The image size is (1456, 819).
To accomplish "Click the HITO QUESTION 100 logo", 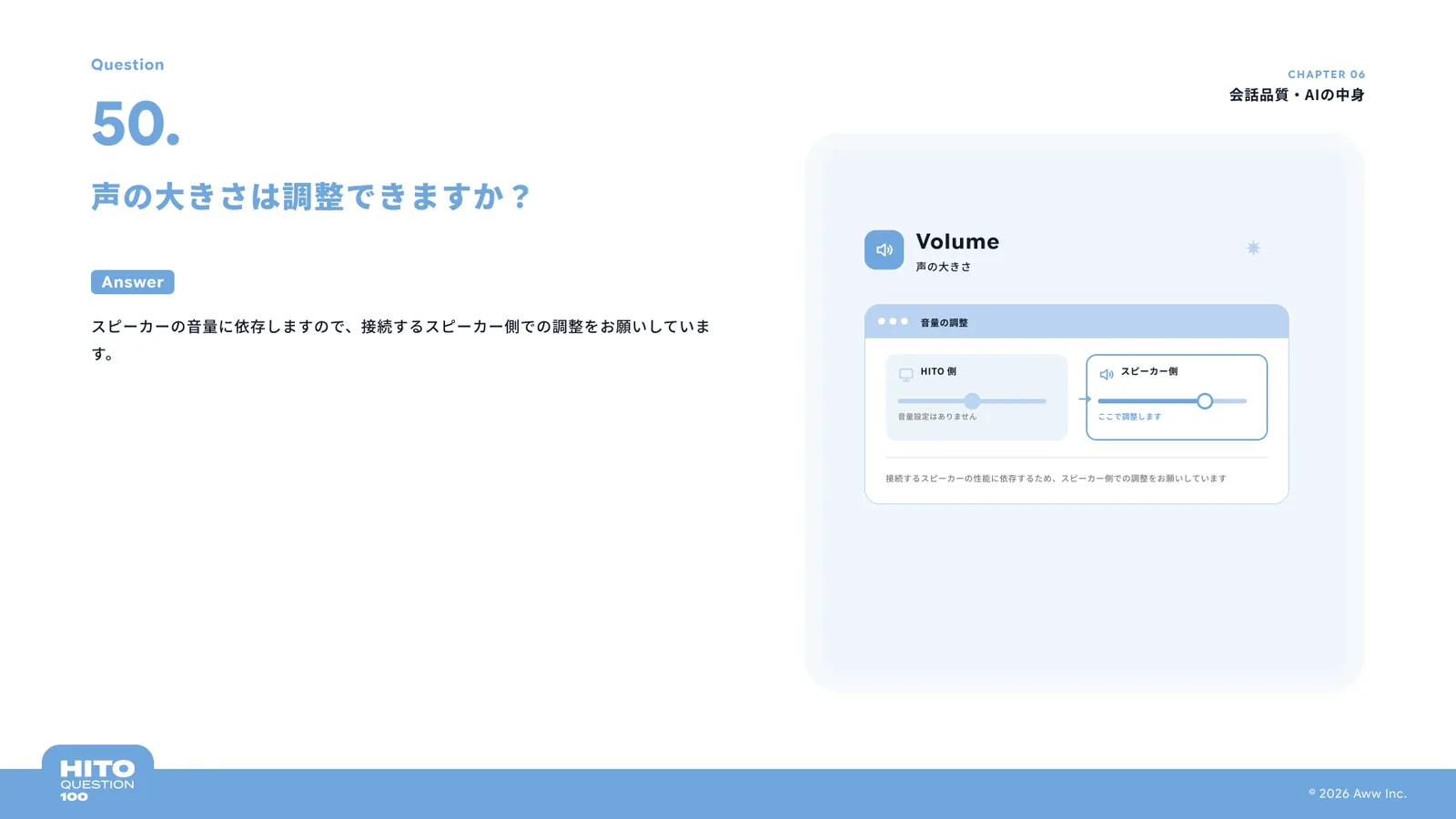I will pos(97,780).
